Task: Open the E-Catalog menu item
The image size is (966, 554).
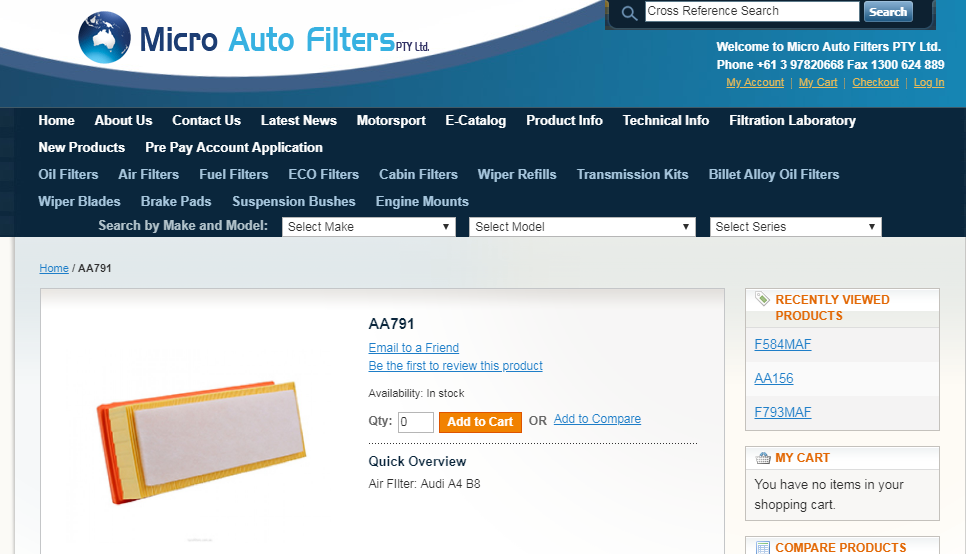Action: (x=476, y=121)
